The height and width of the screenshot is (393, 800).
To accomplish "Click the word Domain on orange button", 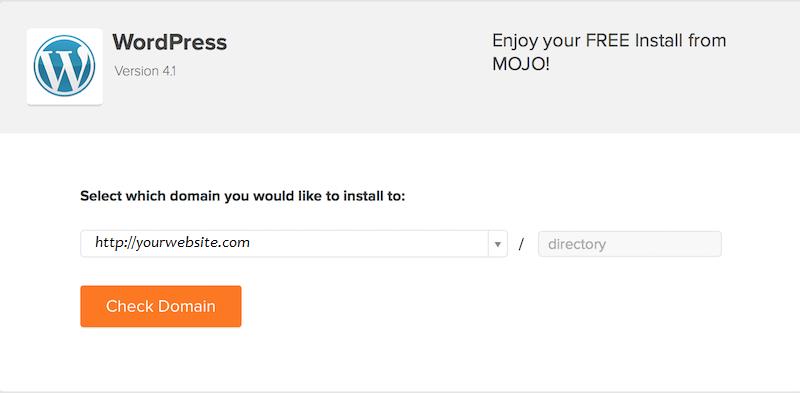I will pos(187,306).
